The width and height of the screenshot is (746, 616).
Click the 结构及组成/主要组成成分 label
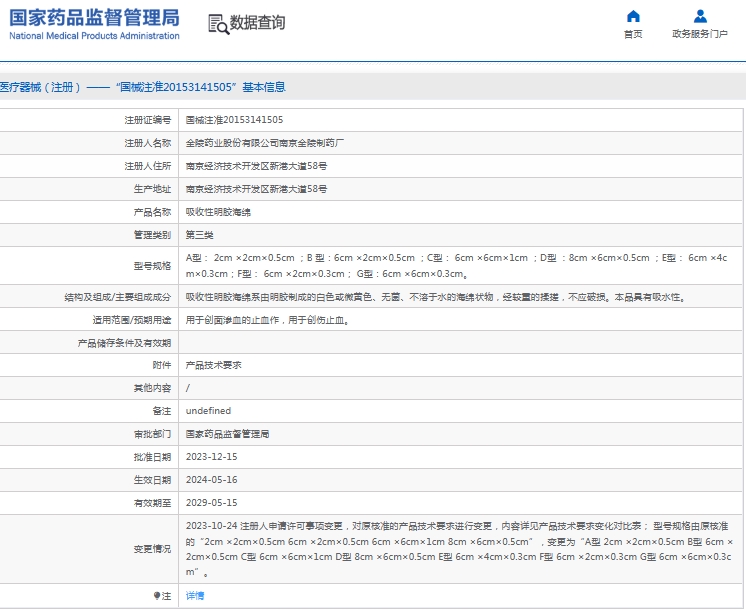pos(118,297)
